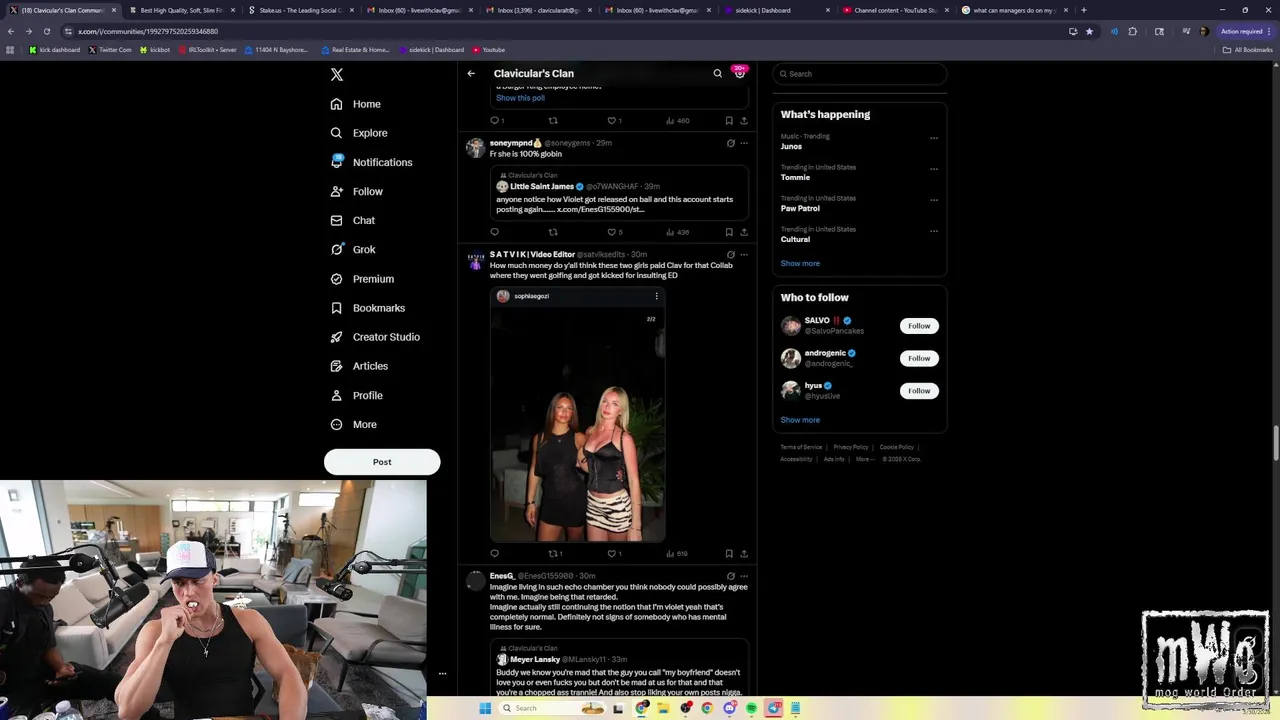Follow SALVO account

(x=919, y=326)
